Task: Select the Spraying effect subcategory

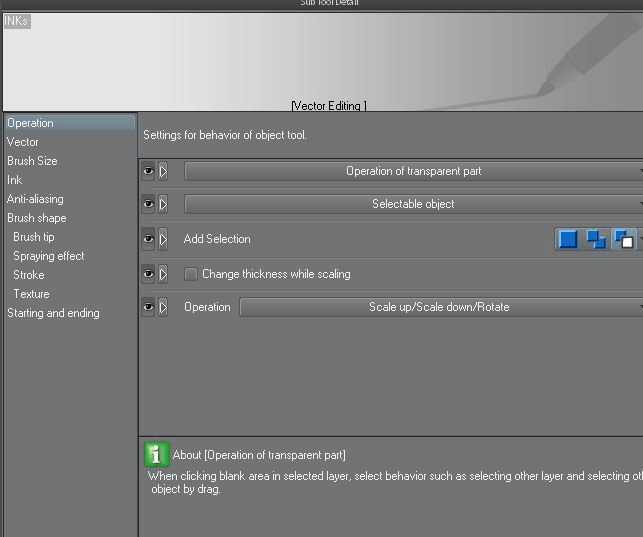Action: [48, 256]
